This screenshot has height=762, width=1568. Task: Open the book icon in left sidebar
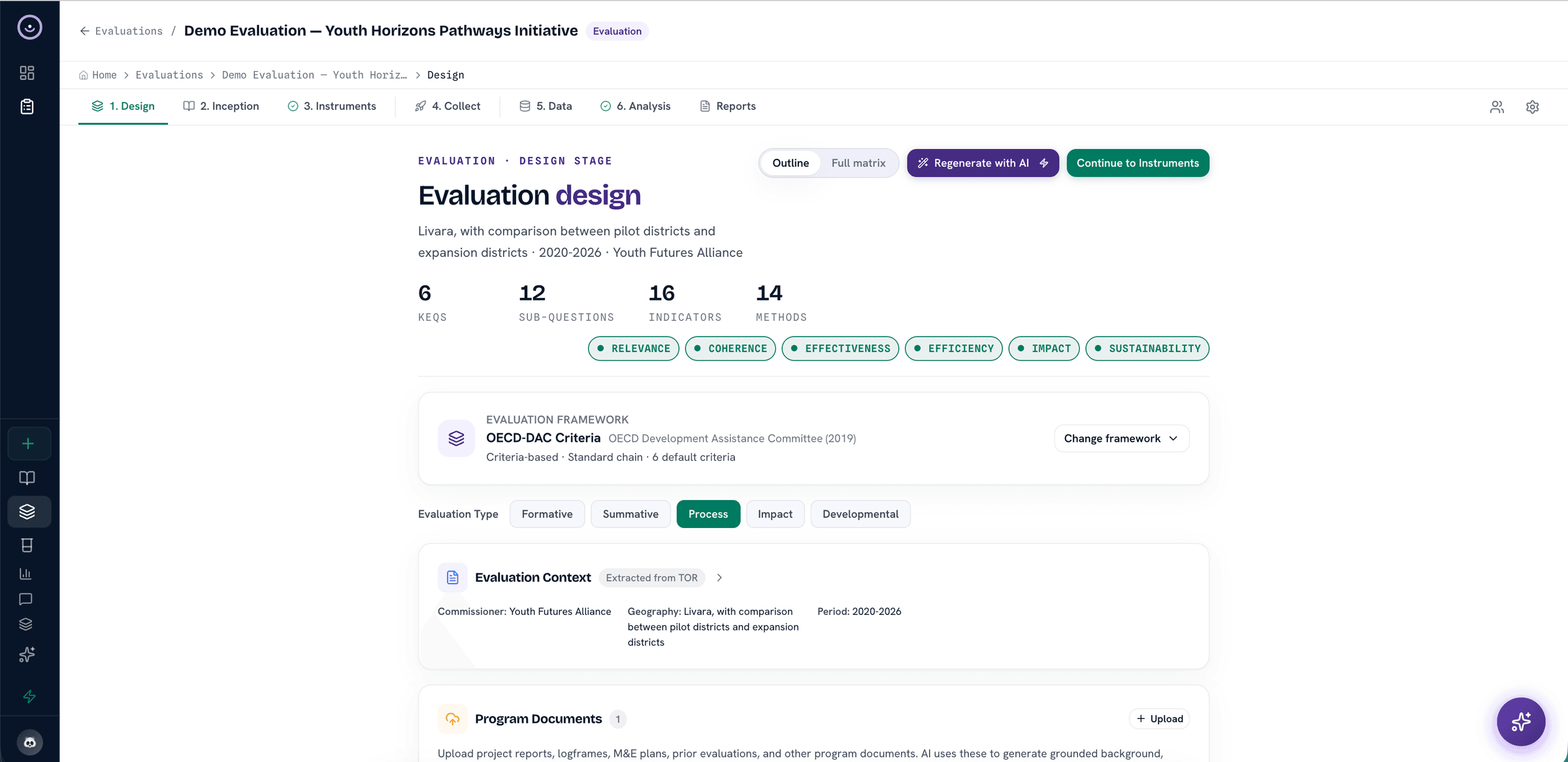click(27, 478)
